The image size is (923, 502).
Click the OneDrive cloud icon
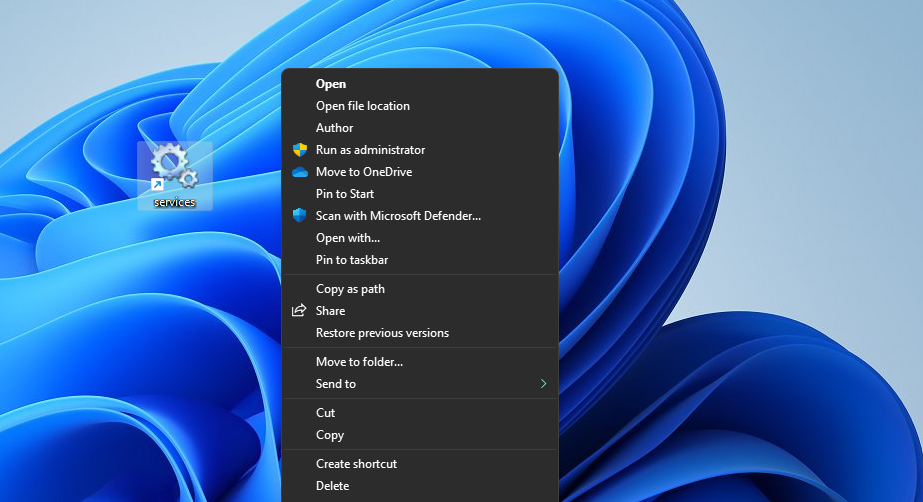point(299,172)
